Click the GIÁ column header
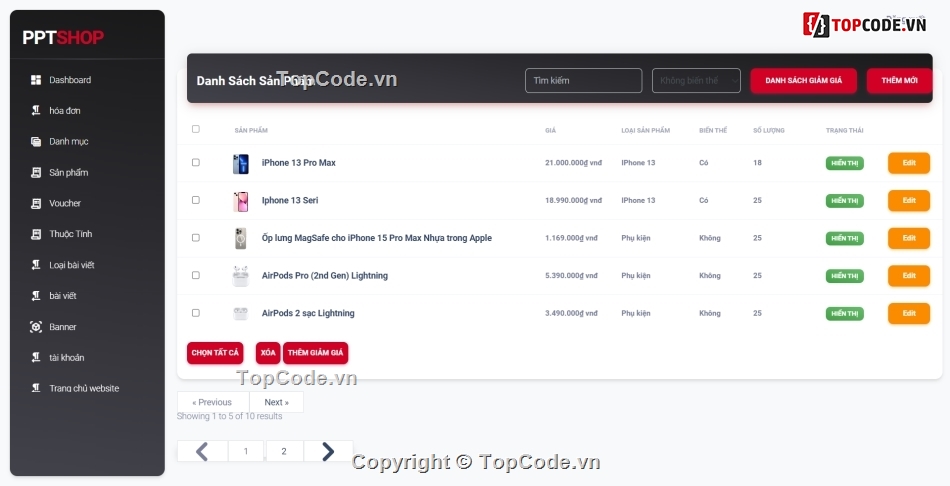The height and width of the screenshot is (486, 950). (550, 130)
